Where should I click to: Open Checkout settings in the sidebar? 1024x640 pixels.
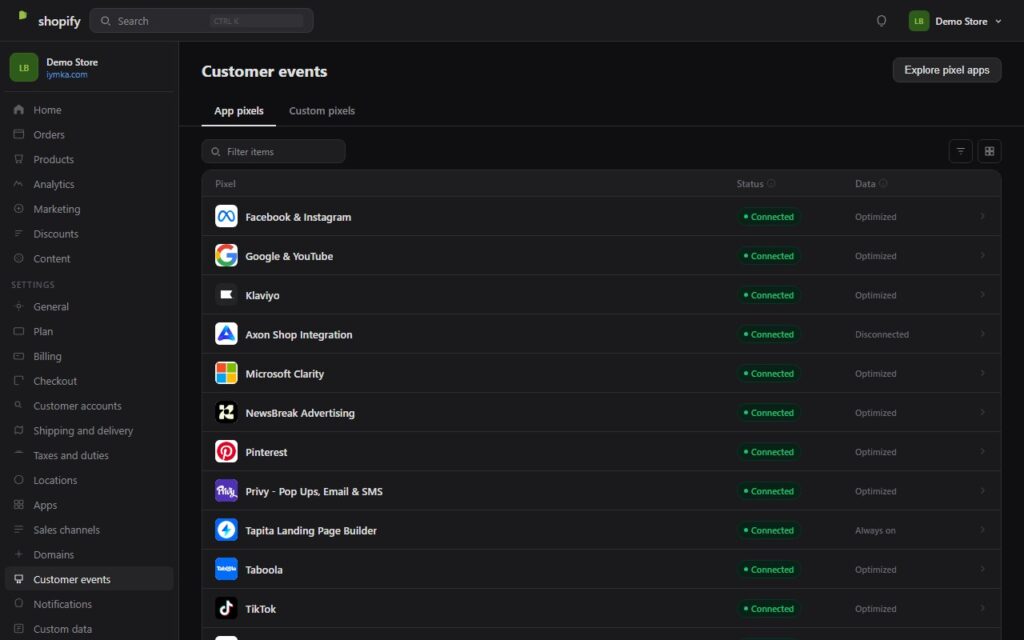coord(89,381)
